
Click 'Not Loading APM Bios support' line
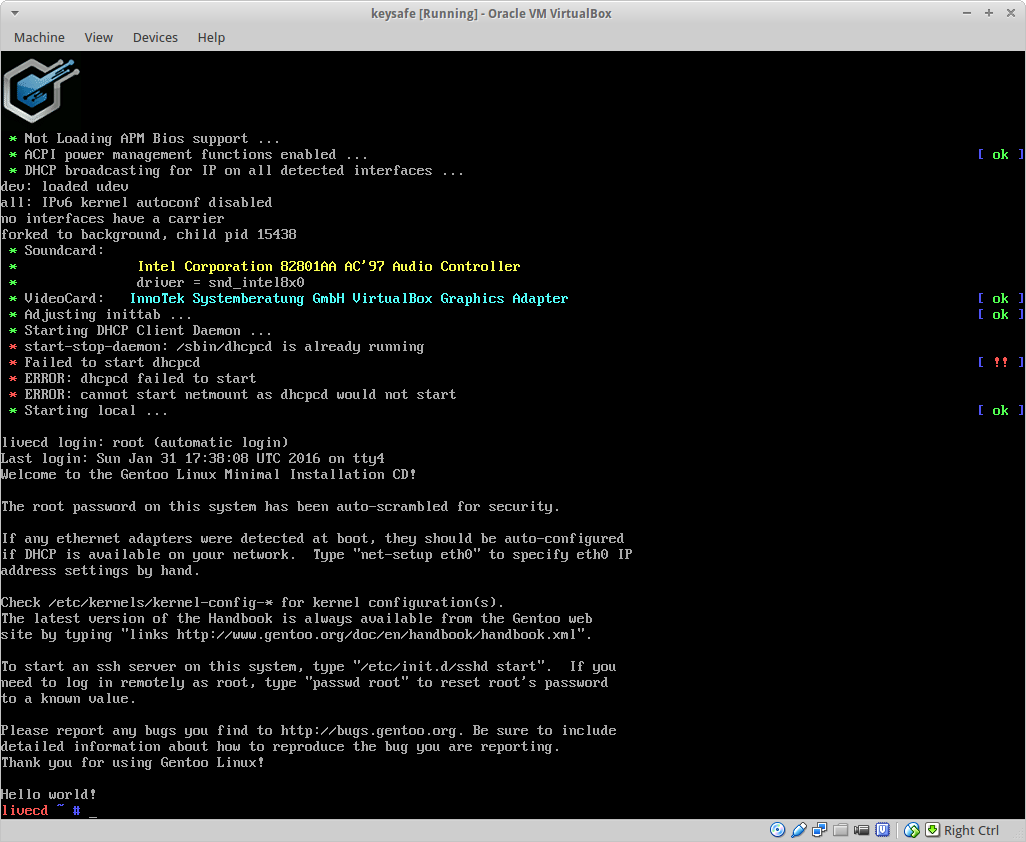pyautogui.click(x=152, y=139)
